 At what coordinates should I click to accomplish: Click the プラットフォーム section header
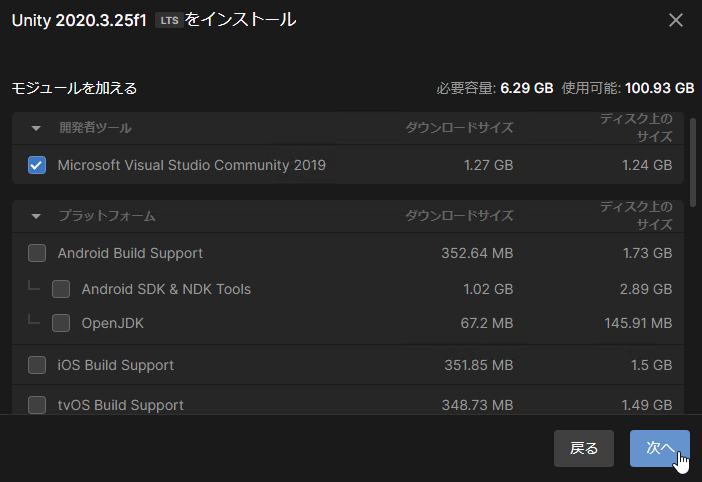click(x=107, y=216)
